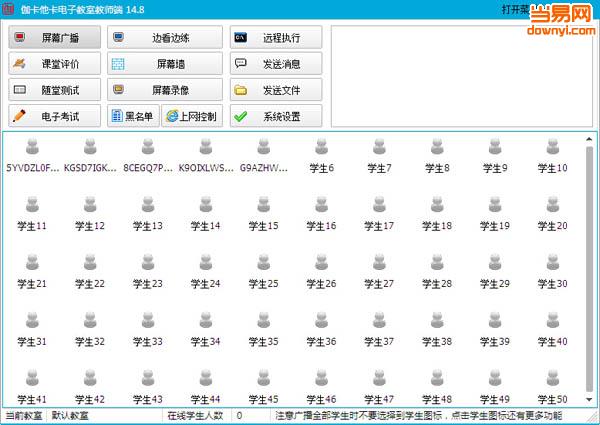The width and height of the screenshot is (600, 425).
Task: Click 默认教室 in status bar
Action: pos(70,416)
